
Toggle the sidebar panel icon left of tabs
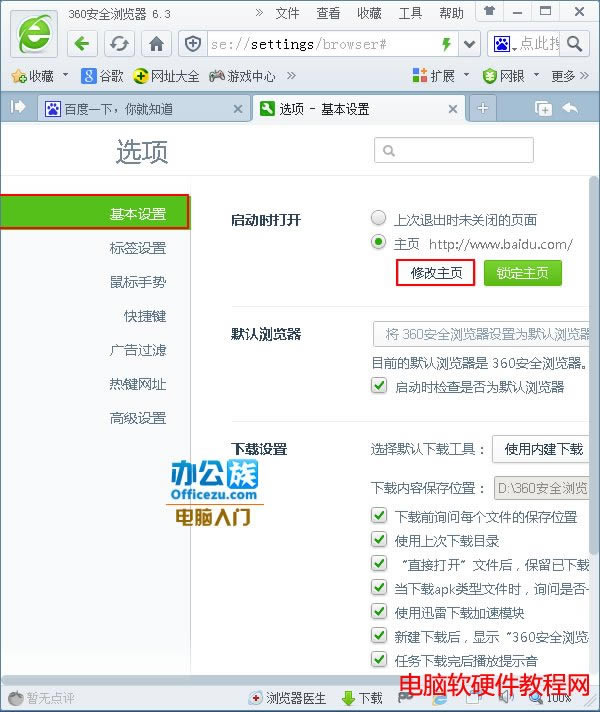[18, 107]
